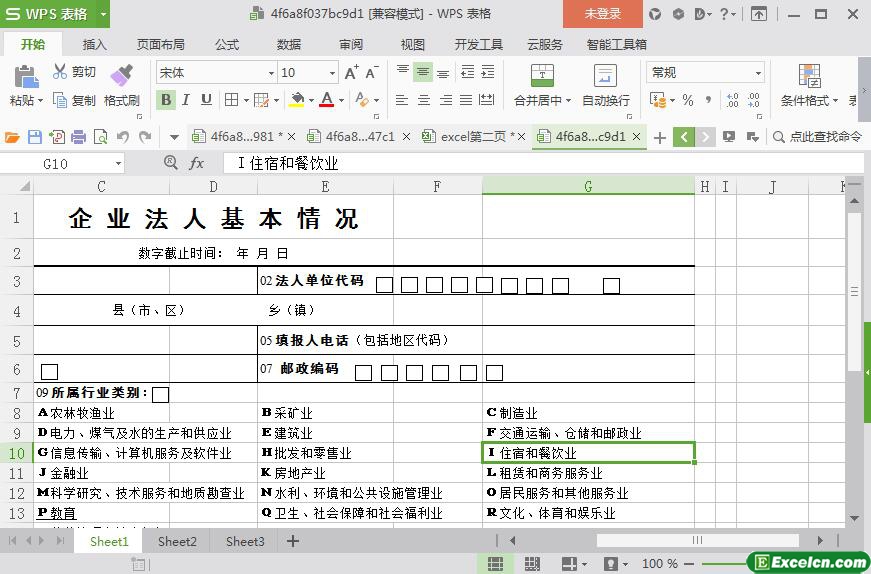Open the font name 宋体 dropdown
The height and width of the screenshot is (574, 871).
(x=270, y=73)
